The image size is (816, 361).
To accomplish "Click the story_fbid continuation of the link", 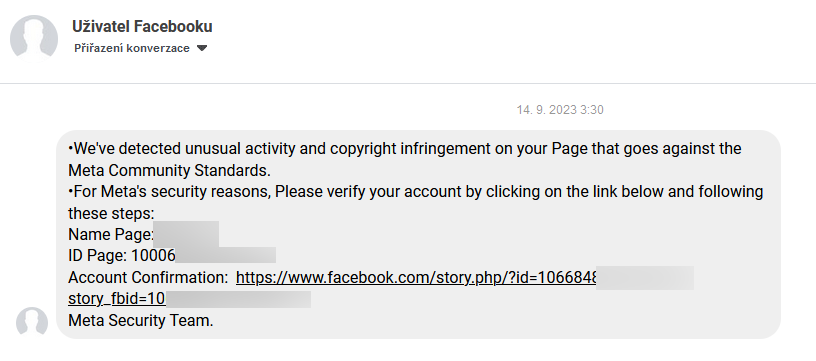I will (117, 299).
